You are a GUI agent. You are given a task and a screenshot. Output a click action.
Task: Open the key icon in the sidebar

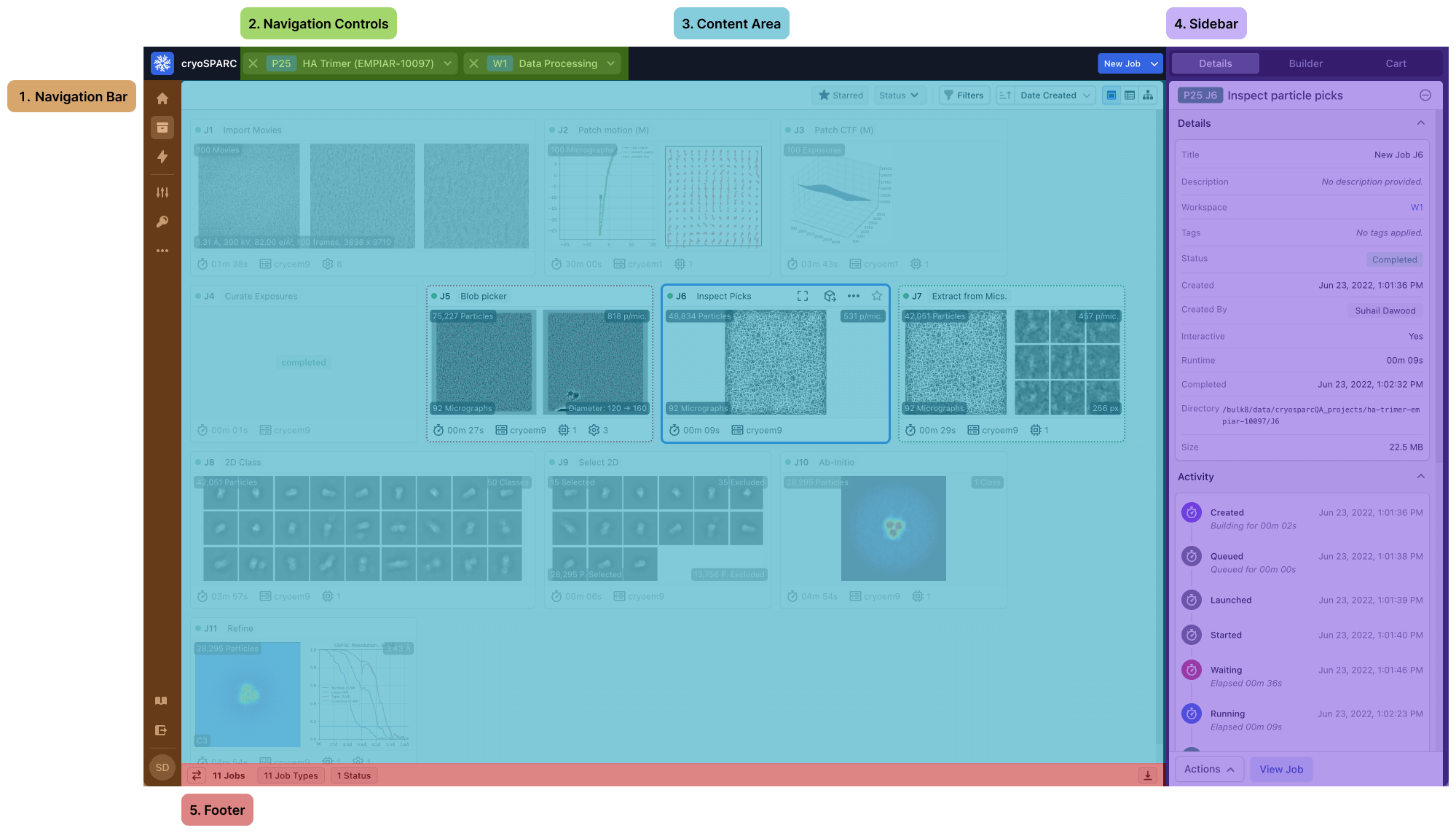[162, 222]
